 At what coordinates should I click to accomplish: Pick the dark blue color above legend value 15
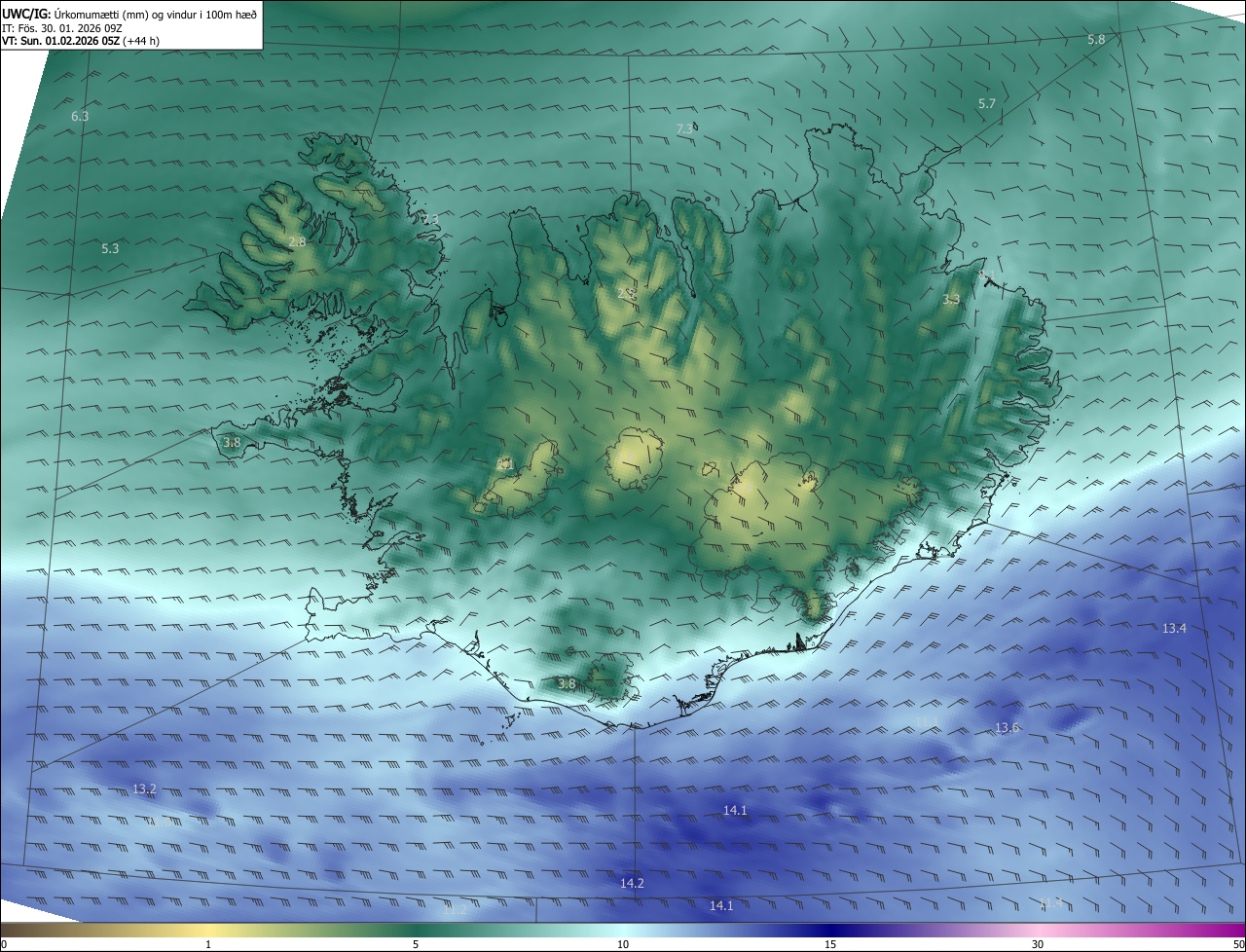pos(830,930)
